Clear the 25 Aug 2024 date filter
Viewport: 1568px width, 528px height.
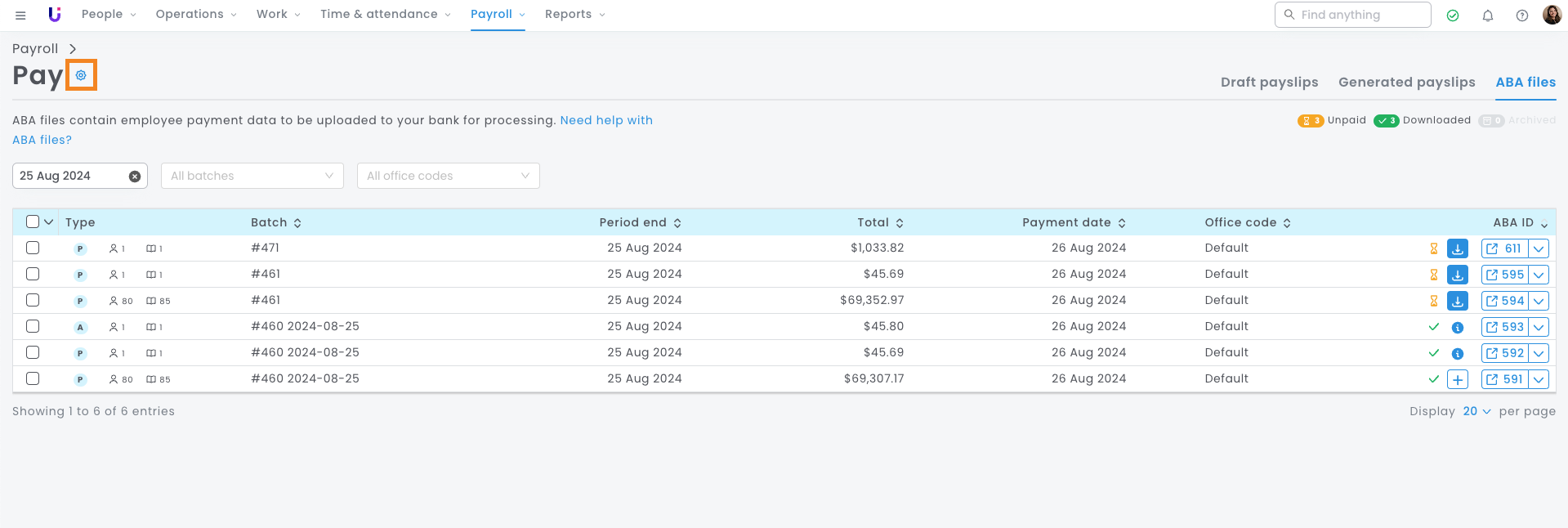point(135,177)
